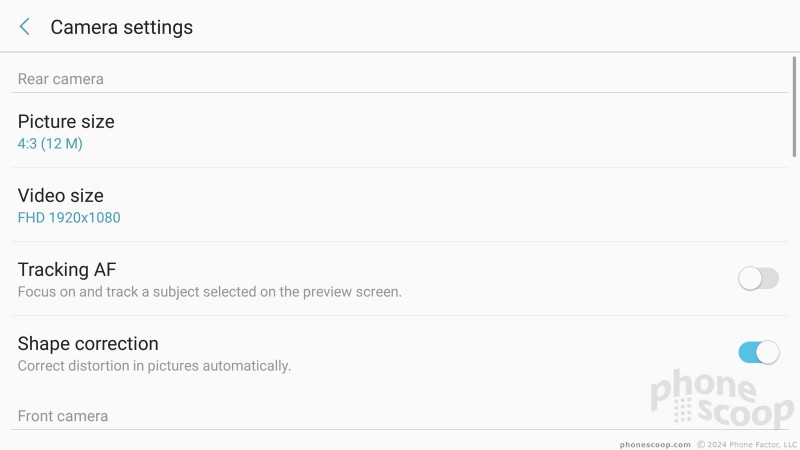Click the phonescoop.com footer text
Screen dimensions: 800x450
coord(655,444)
